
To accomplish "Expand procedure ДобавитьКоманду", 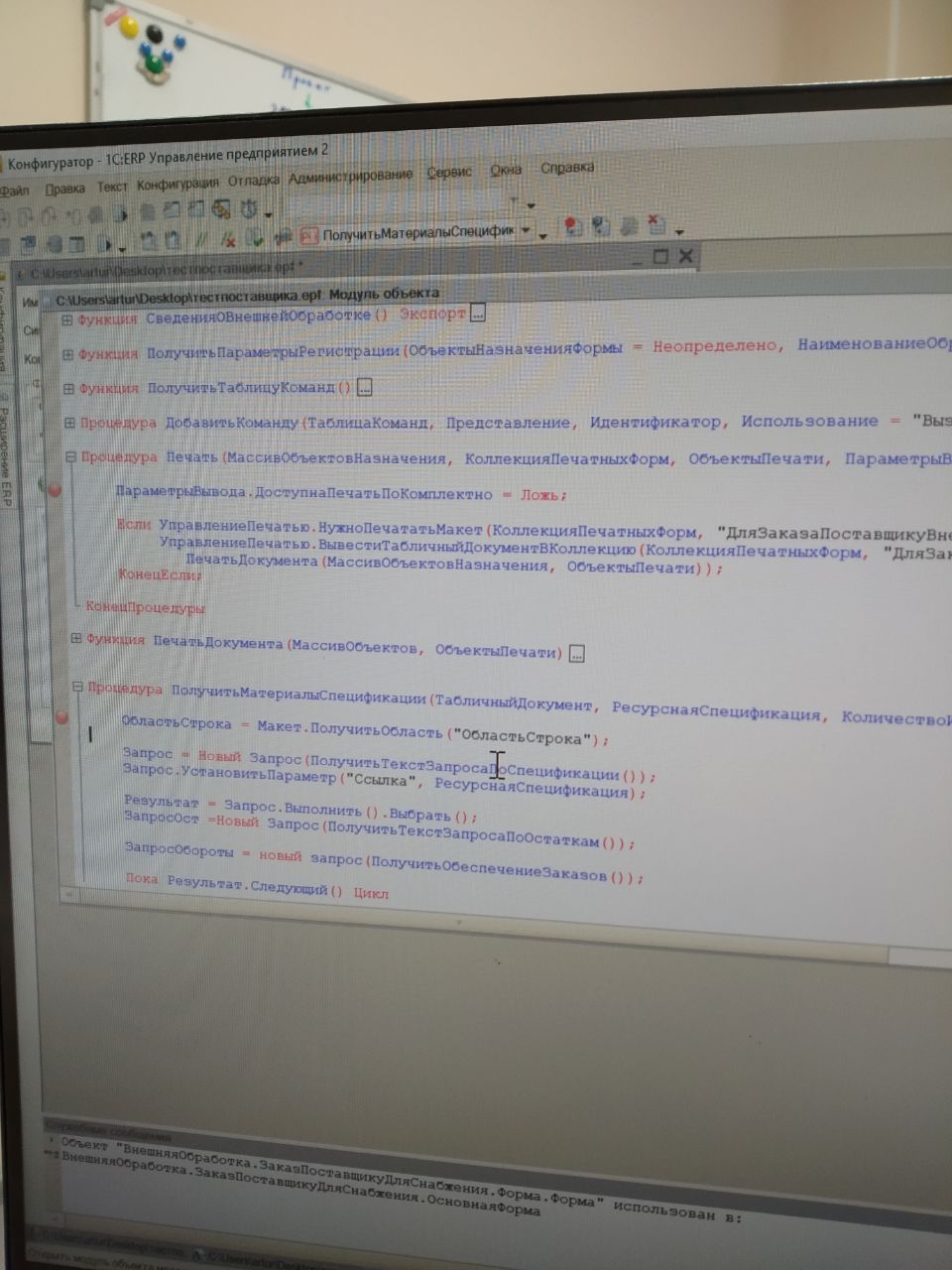I will click(69, 423).
